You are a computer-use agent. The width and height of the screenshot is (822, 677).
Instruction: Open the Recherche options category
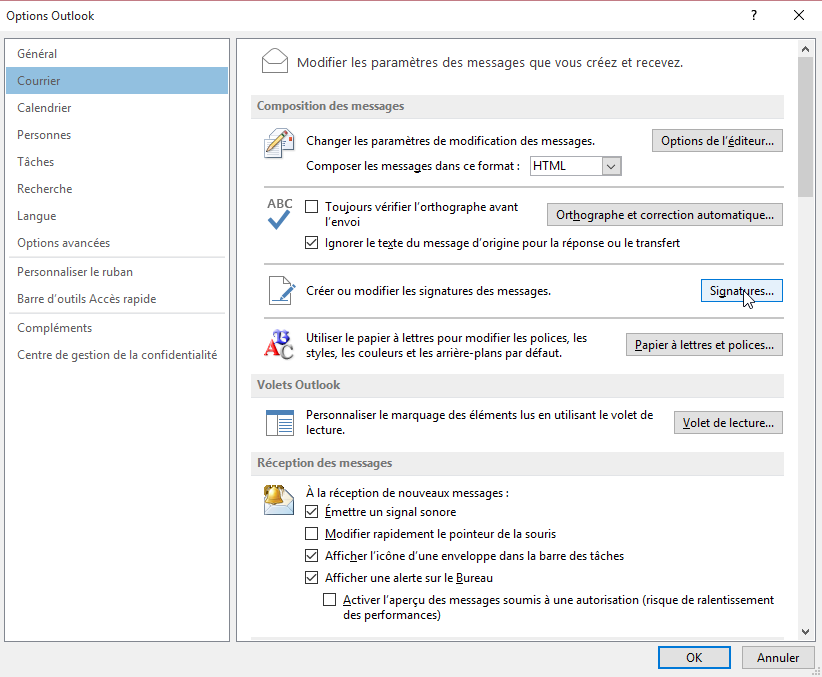117,189
